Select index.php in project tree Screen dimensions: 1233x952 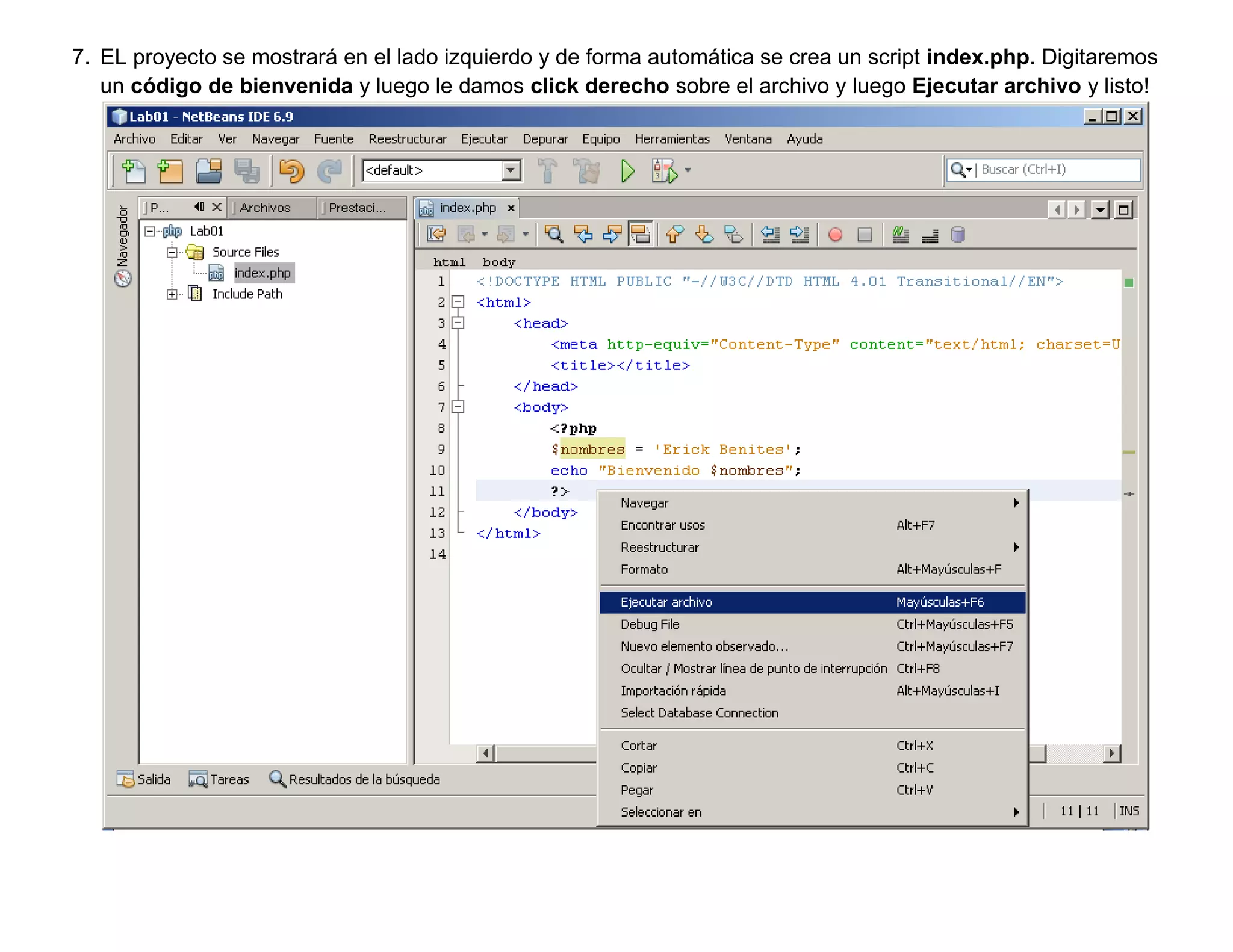pos(262,273)
